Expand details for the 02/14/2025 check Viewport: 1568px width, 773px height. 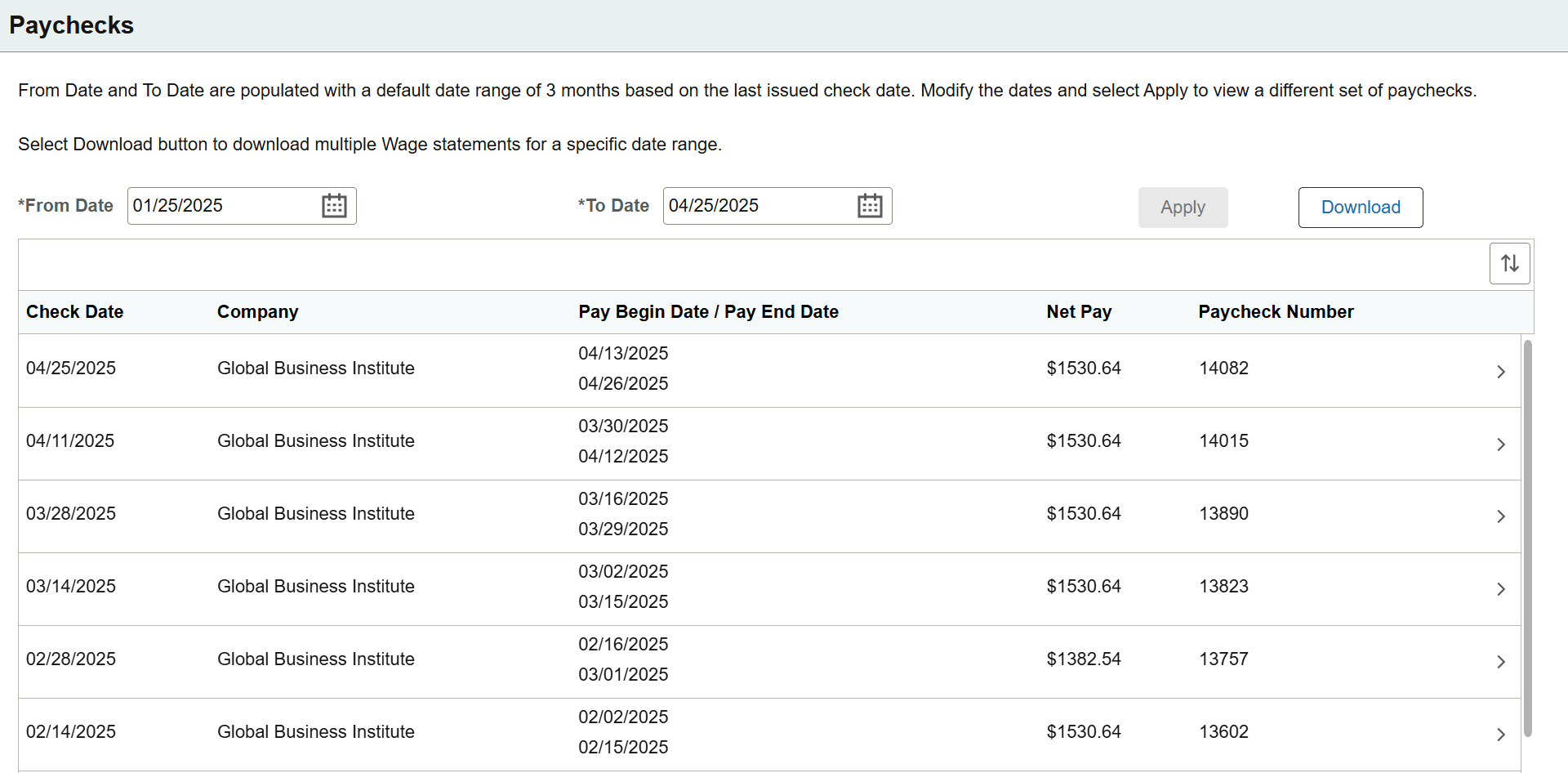(x=1501, y=734)
